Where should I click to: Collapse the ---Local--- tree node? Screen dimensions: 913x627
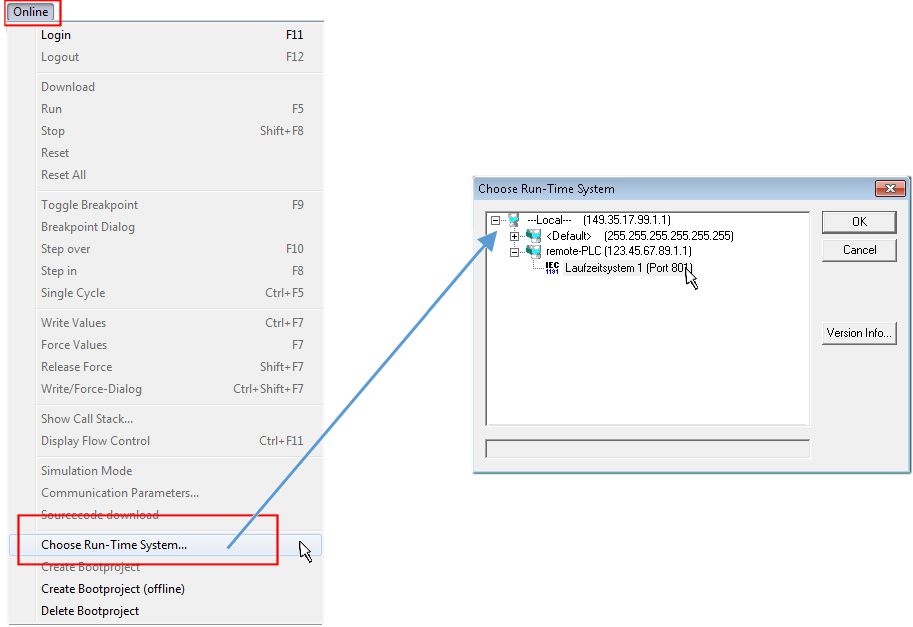tap(495, 220)
